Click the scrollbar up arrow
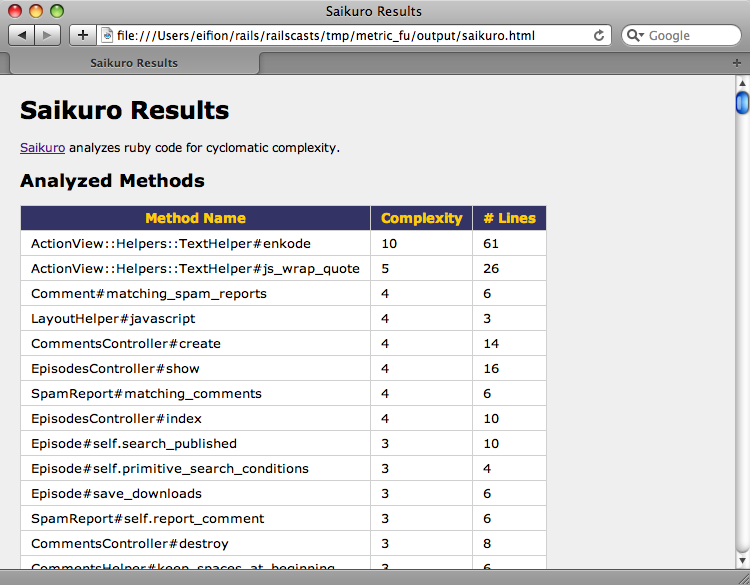This screenshot has width=750, height=585. (742, 83)
